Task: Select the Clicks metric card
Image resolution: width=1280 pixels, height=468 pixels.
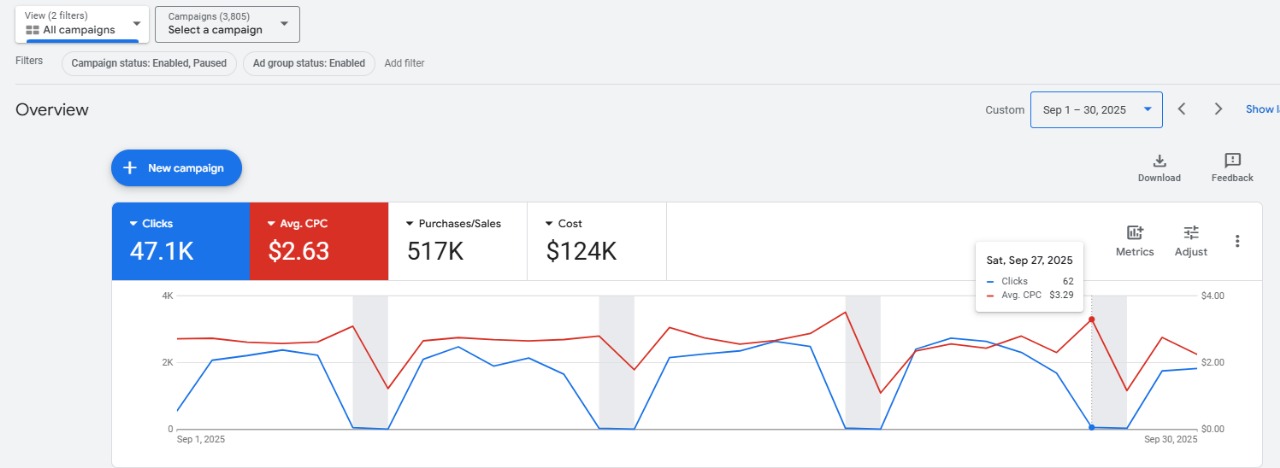Action: 180,241
